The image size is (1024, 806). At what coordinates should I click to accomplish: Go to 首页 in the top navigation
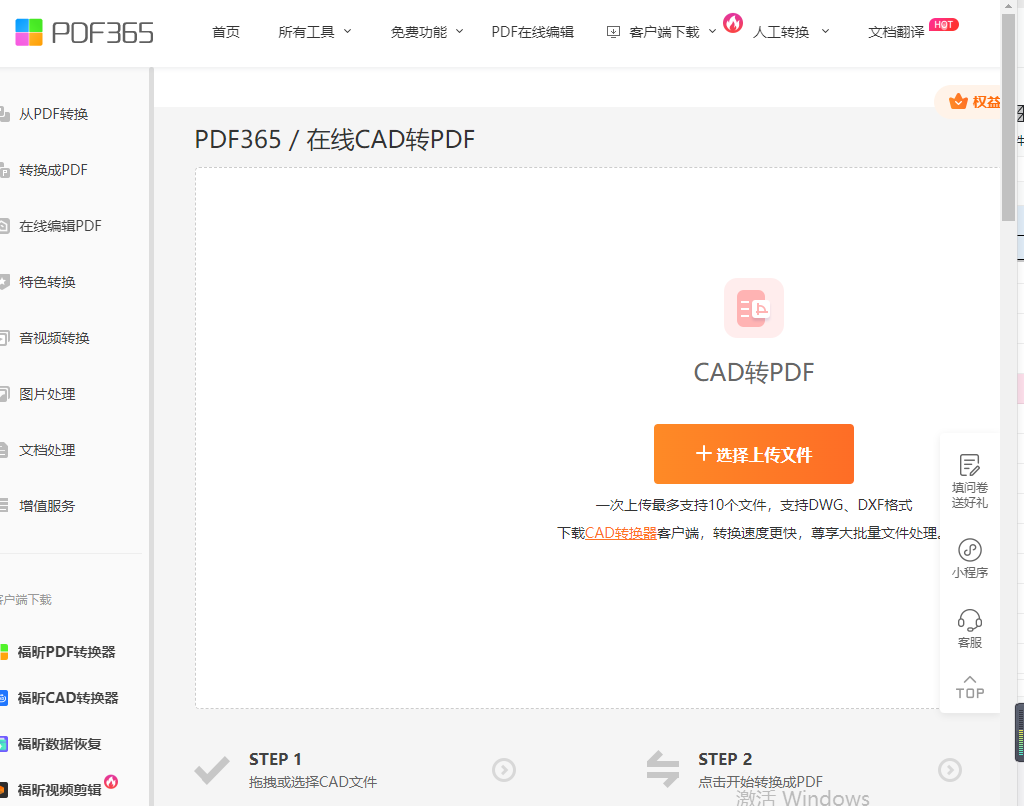point(226,32)
